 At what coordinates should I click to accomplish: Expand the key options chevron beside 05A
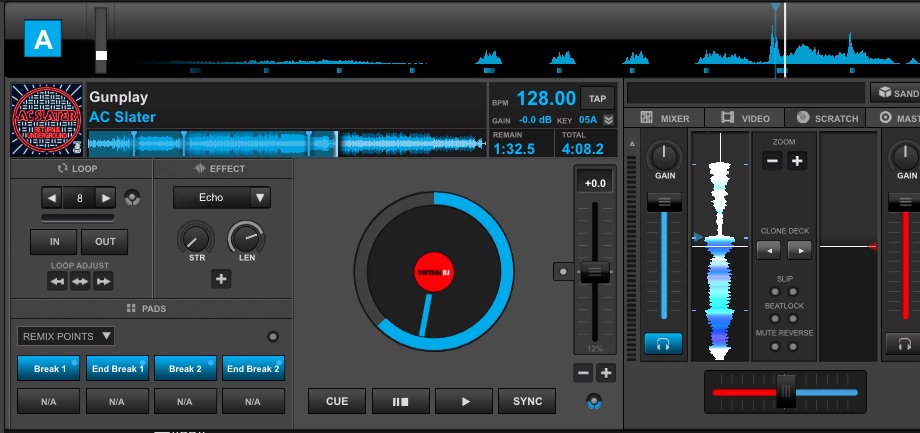click(608, 120)
